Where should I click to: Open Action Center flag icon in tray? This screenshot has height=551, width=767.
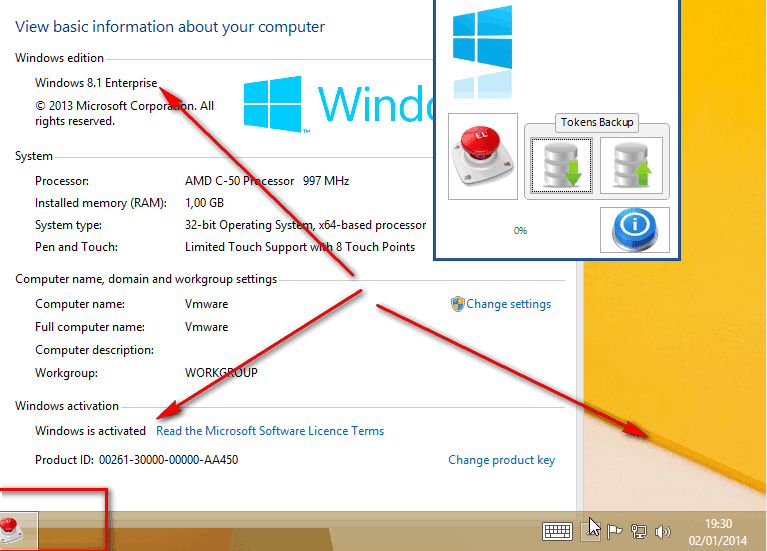pos(614,531)
